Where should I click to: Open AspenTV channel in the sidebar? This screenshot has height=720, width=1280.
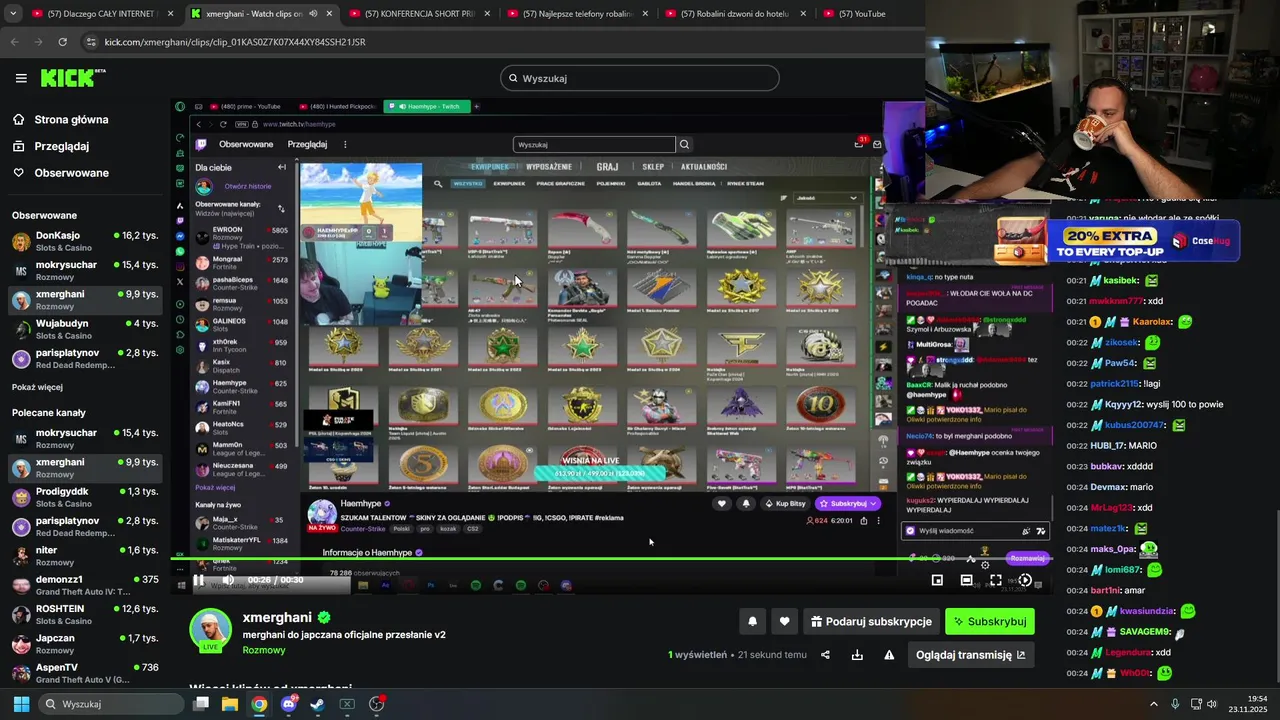[x=85, y=673]
